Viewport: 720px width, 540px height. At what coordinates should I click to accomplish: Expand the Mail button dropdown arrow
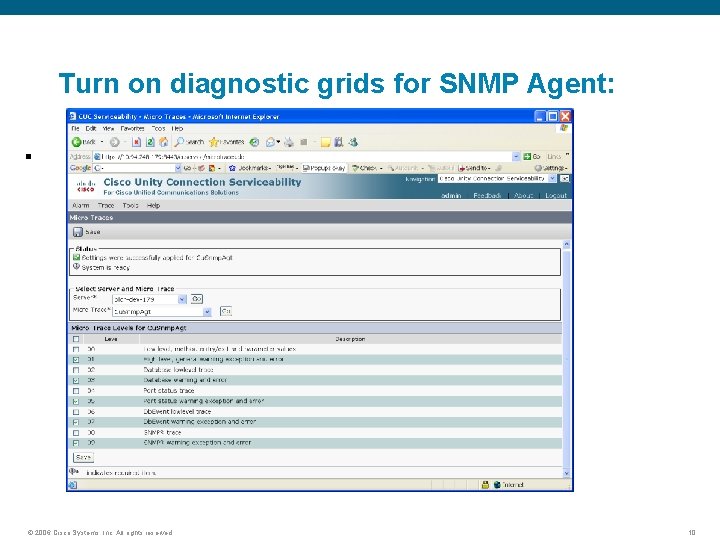tap(278, 142)
